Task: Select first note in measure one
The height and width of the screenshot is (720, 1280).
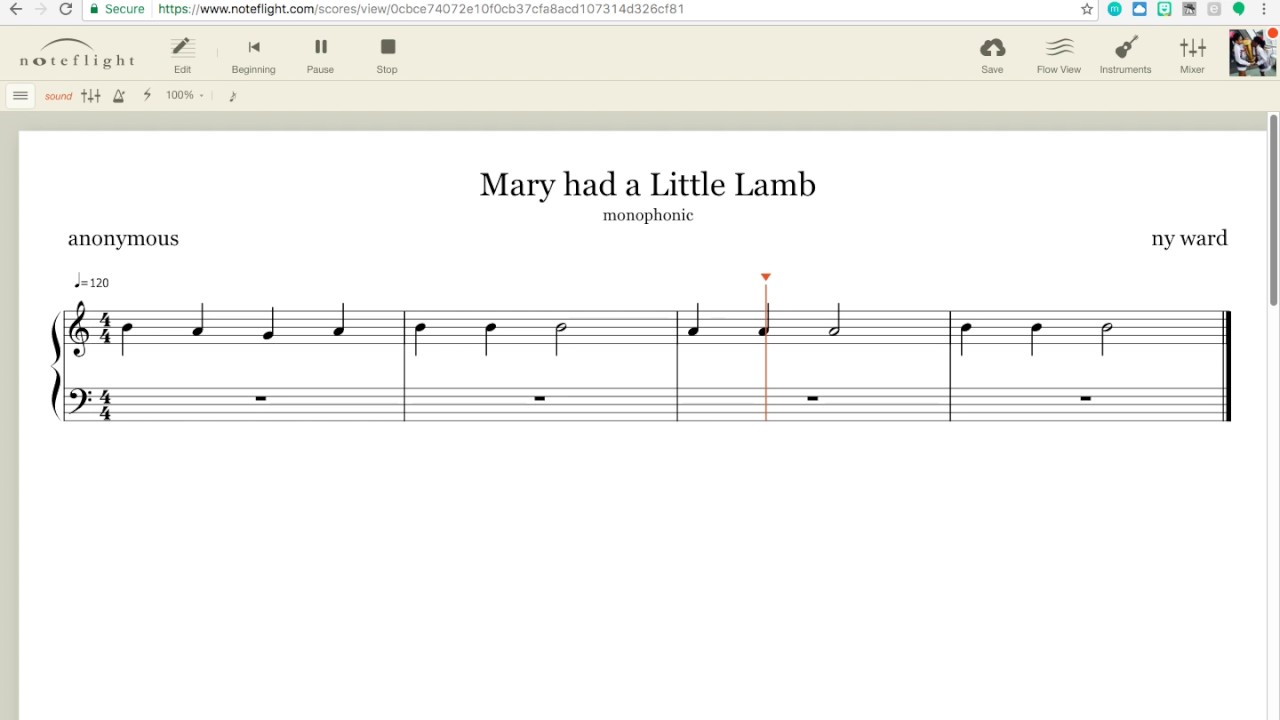Action: pyautogui.click(x=127, y=328)
